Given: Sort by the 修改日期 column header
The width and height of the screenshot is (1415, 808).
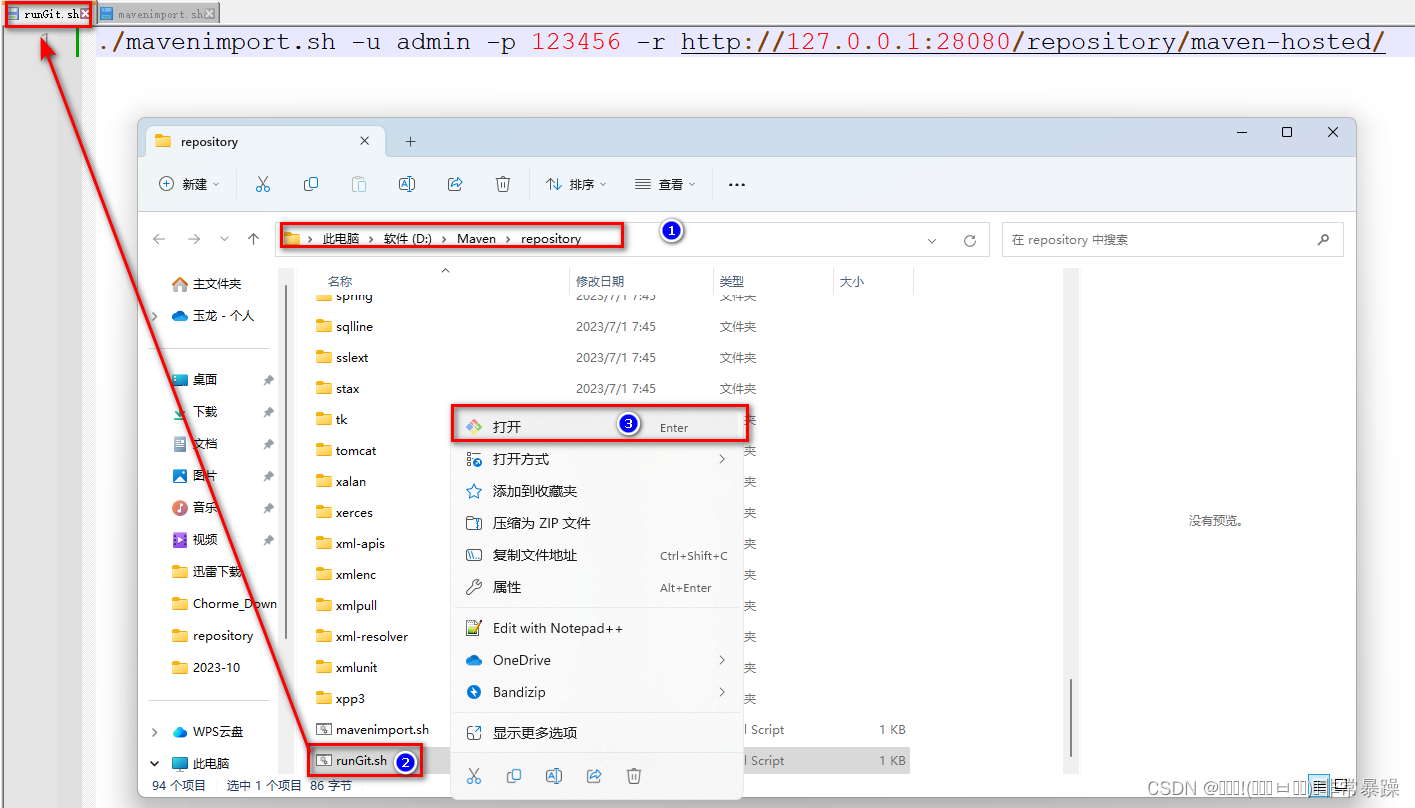Looking at the screenshot, I should [x=600, y=282].
